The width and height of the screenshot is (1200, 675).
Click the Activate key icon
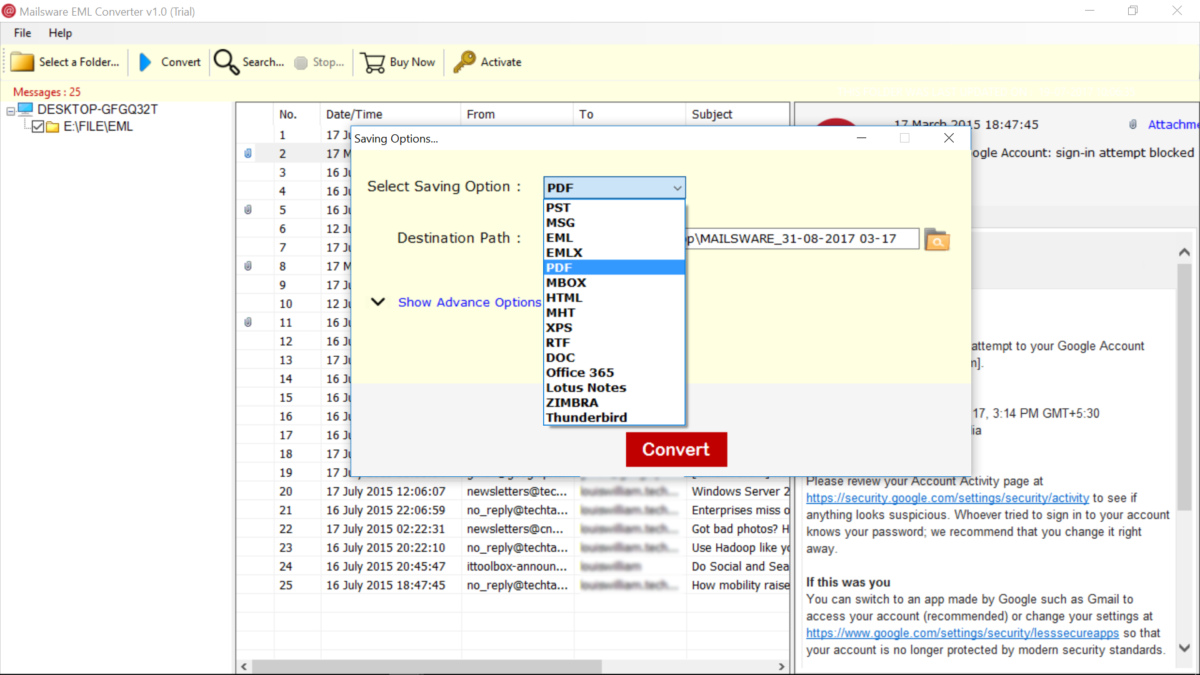click(x=464, y=62)
